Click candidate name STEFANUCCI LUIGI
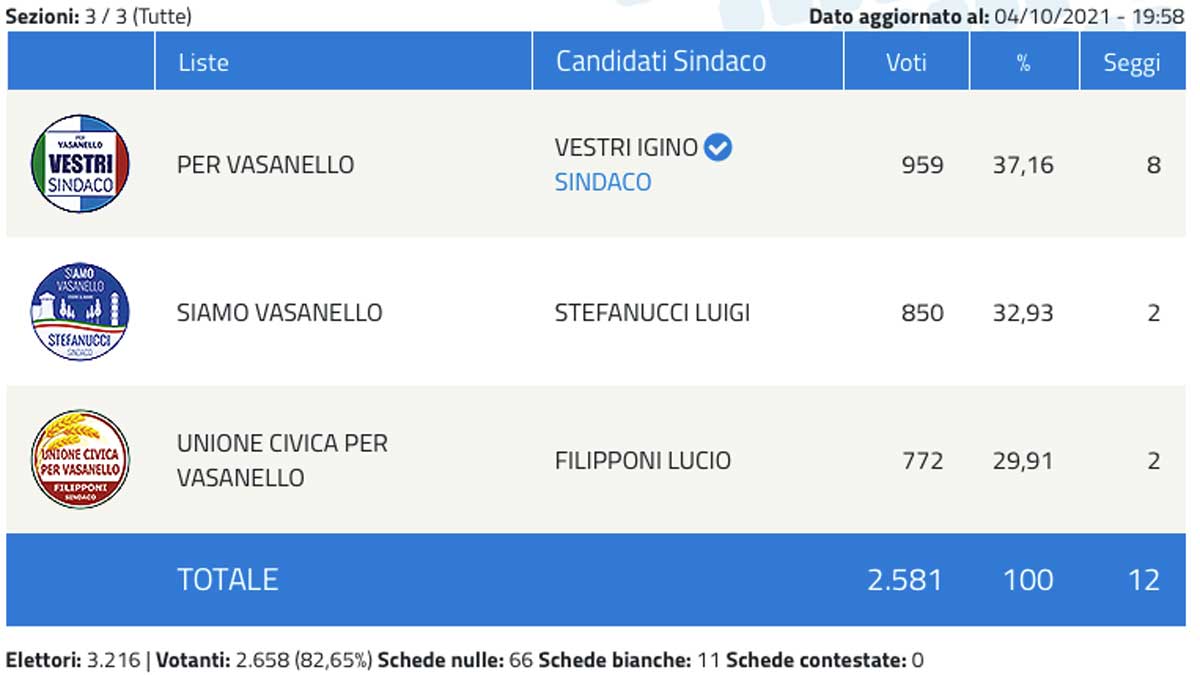 point(652,312)
